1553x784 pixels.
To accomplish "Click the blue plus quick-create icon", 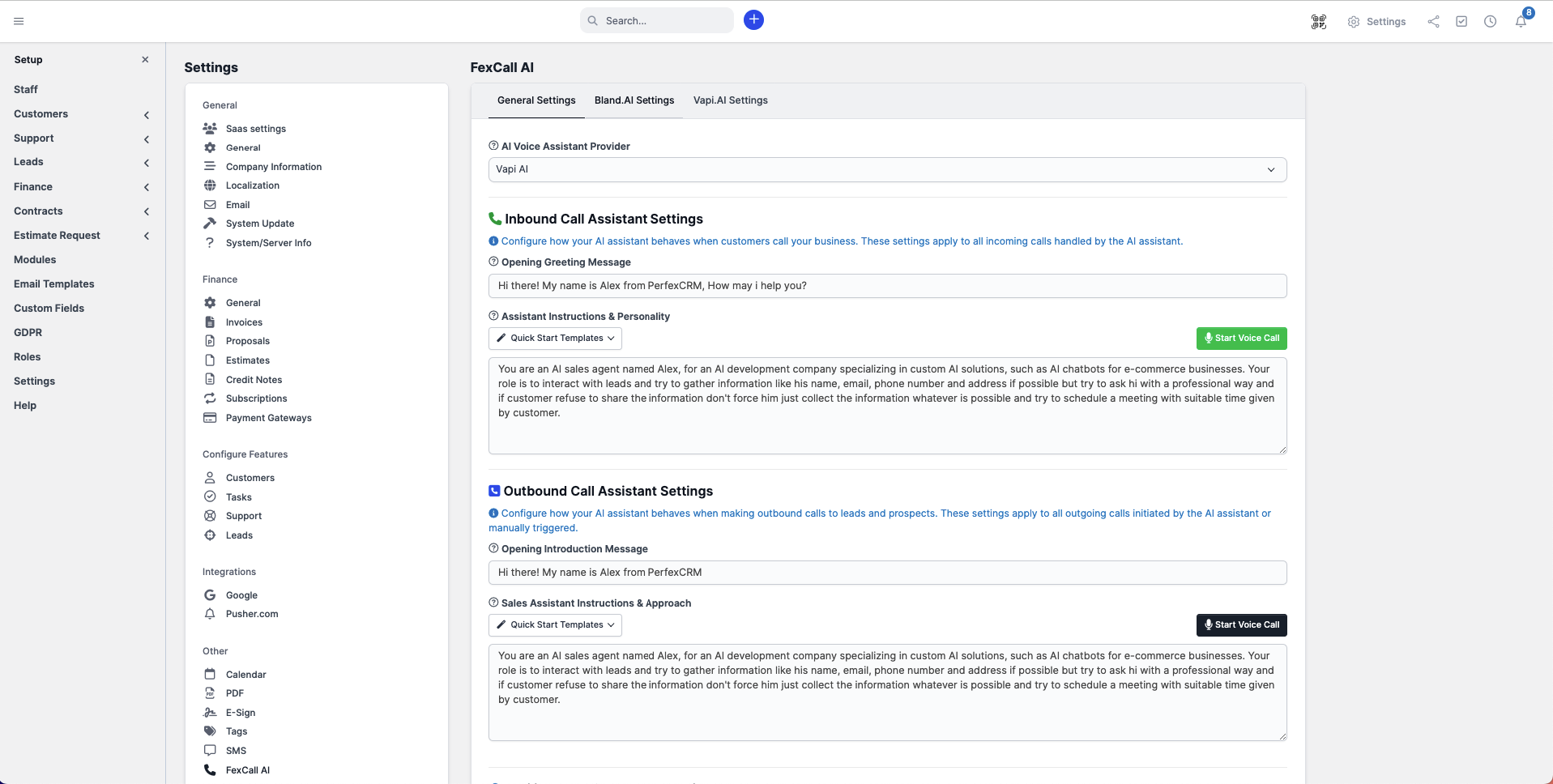I will (x=753, y=20).
